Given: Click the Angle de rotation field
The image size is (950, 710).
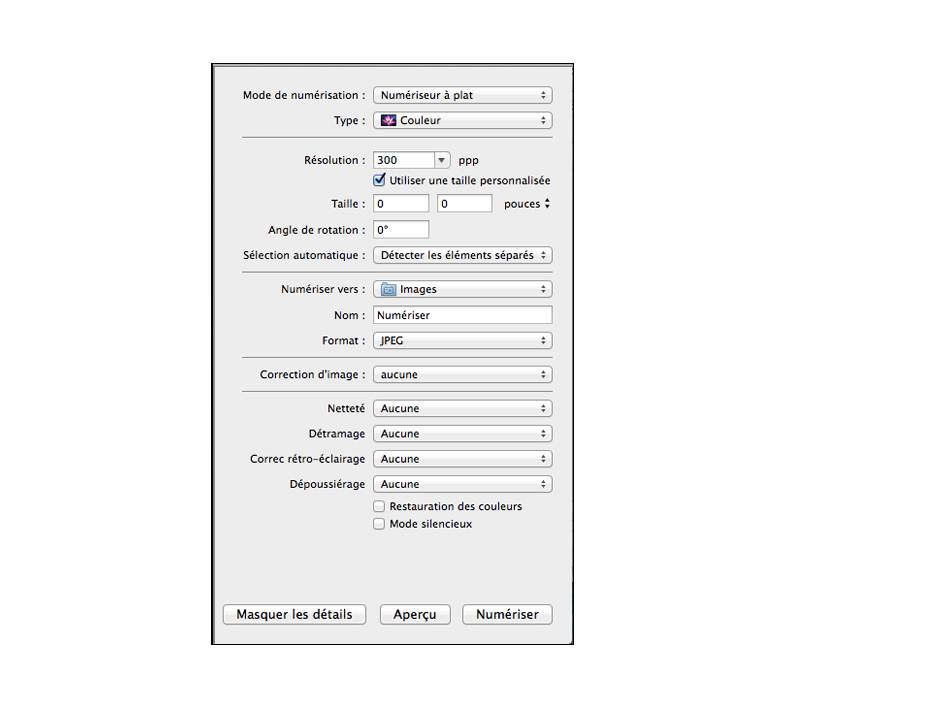Looking at the screenshot, I should click(x=401, y=230).
